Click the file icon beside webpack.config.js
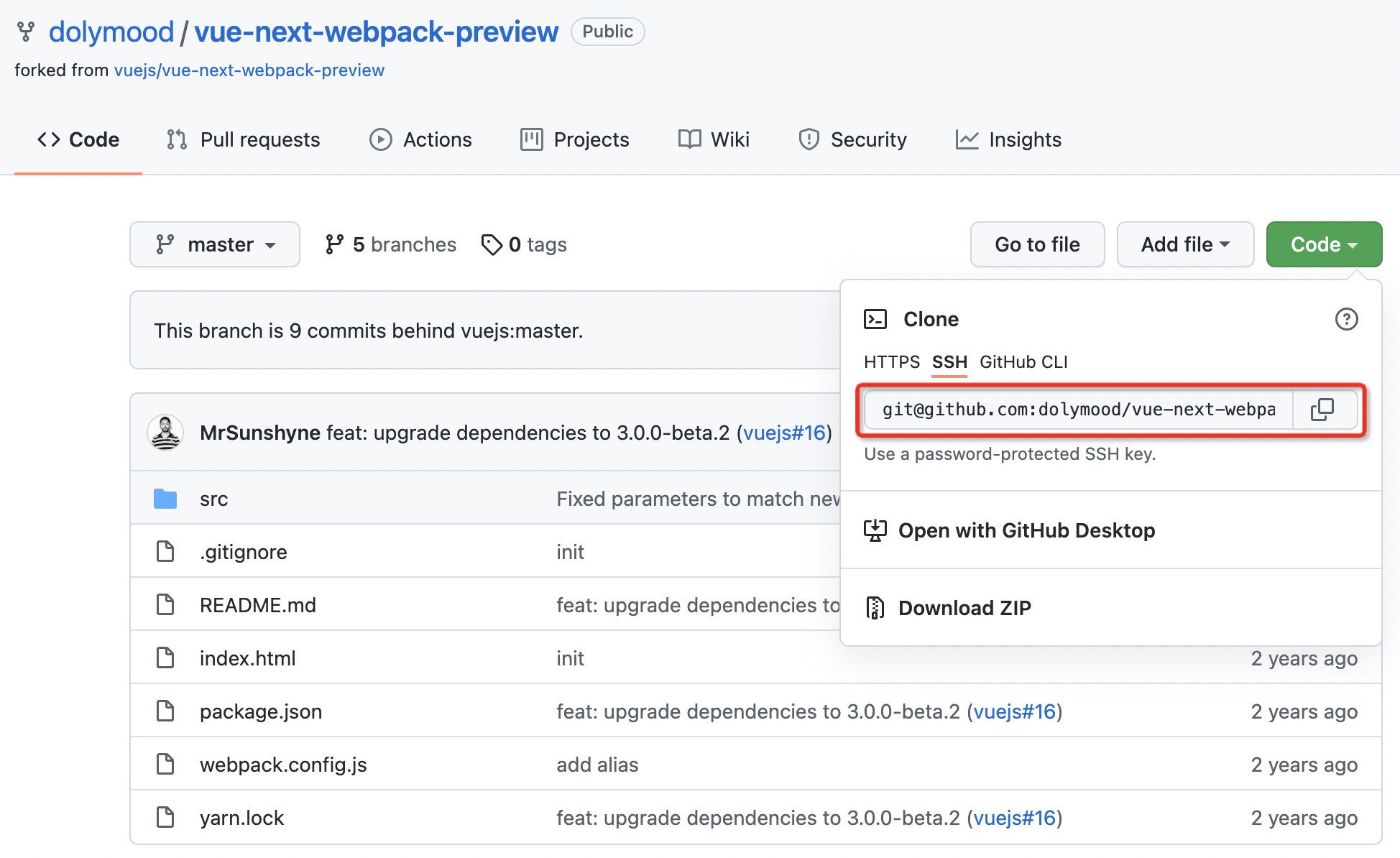 tap(165, 765)
